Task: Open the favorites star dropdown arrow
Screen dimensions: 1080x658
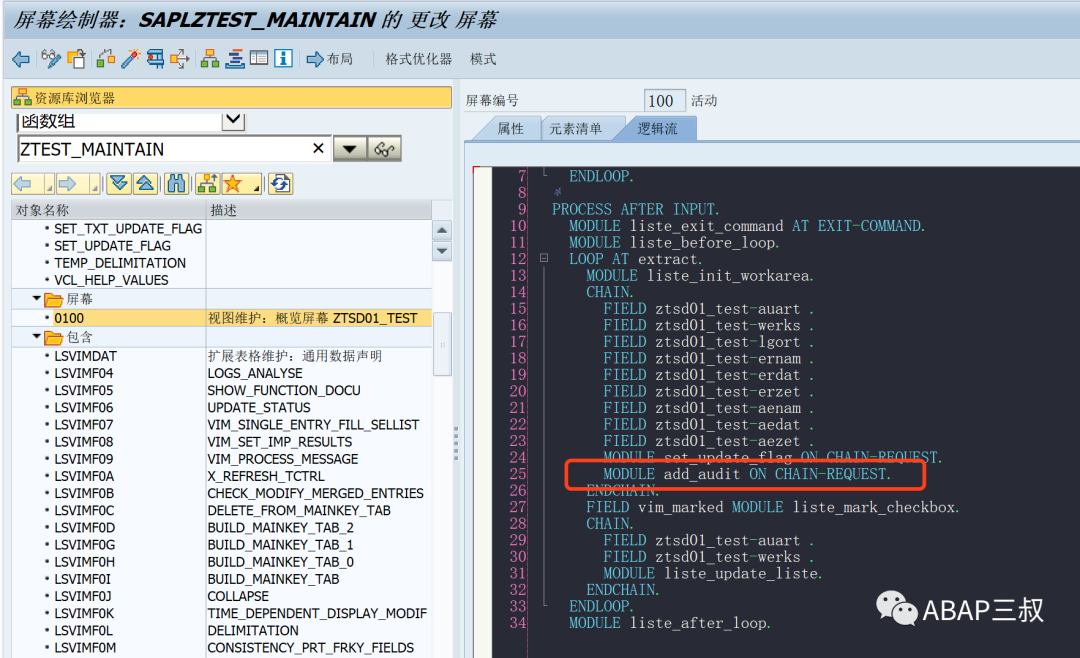Action: pyautogui.click(x=256, y=187)
